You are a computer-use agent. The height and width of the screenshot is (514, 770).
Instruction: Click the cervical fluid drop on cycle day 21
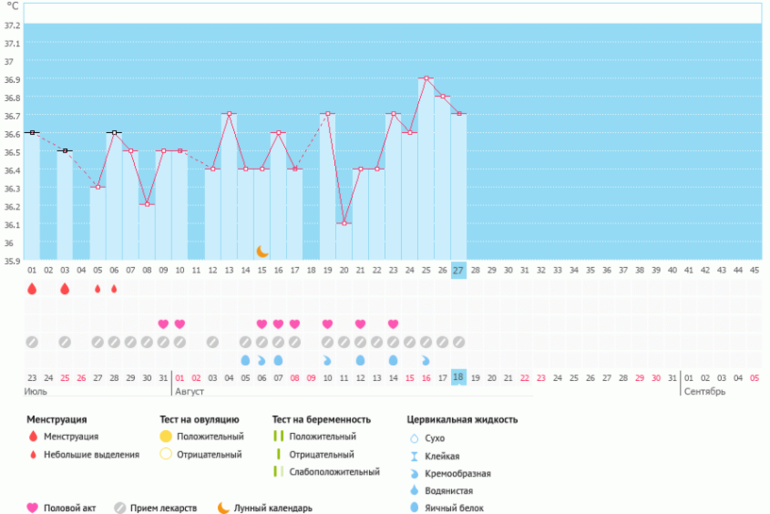(360, 360)
